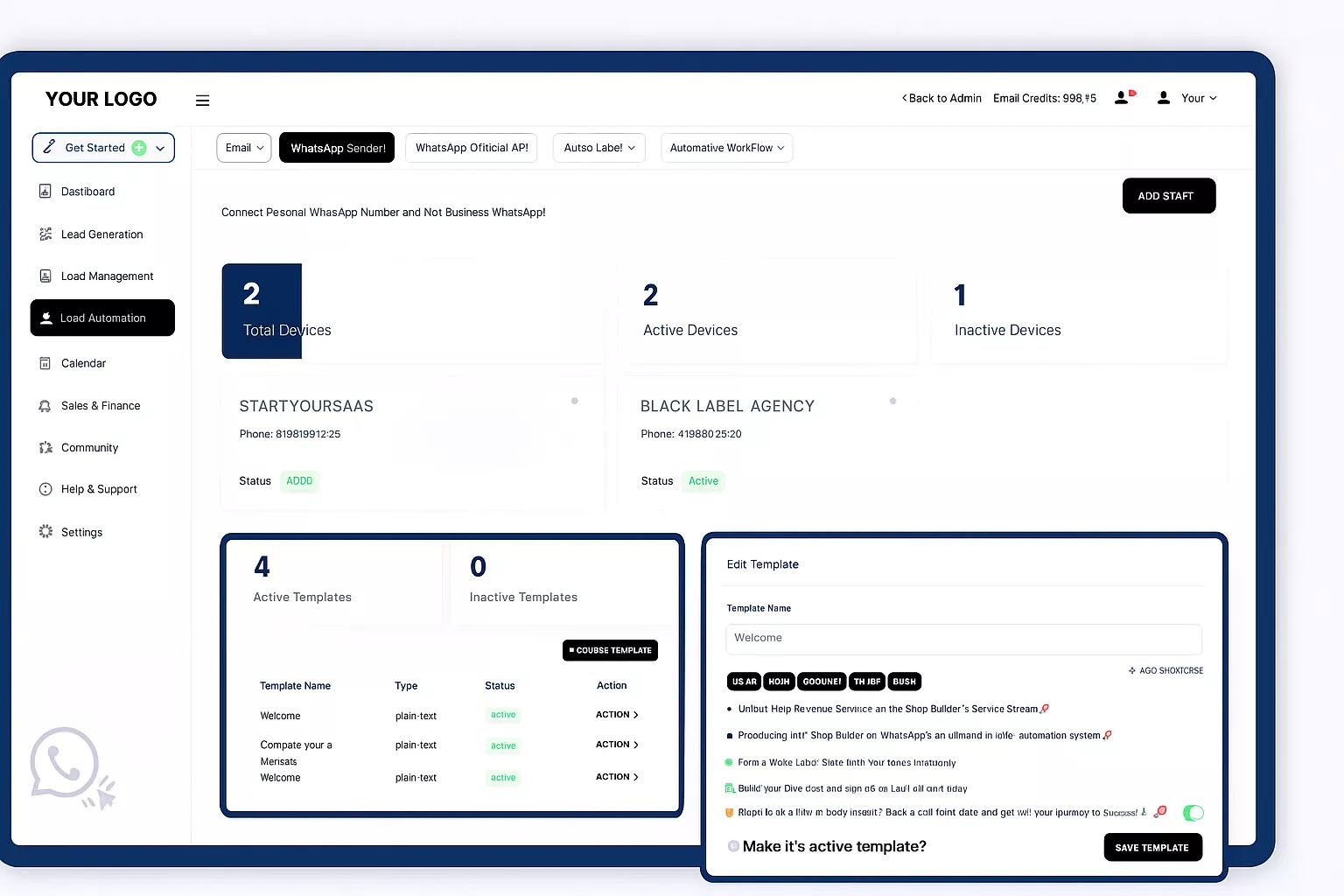Open Lead Generation from the sidebar
Viewport: 1344px width, 896px height.
pos(101,234)
